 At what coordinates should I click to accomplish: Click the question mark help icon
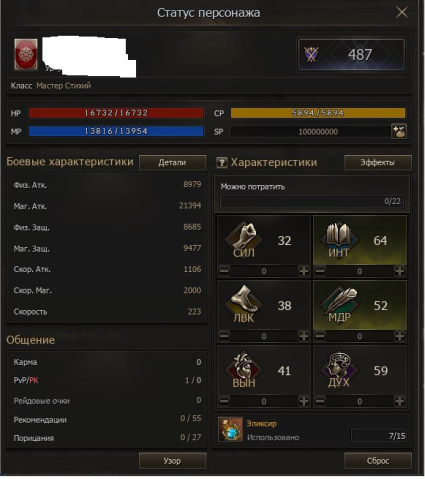click(221, 163)
